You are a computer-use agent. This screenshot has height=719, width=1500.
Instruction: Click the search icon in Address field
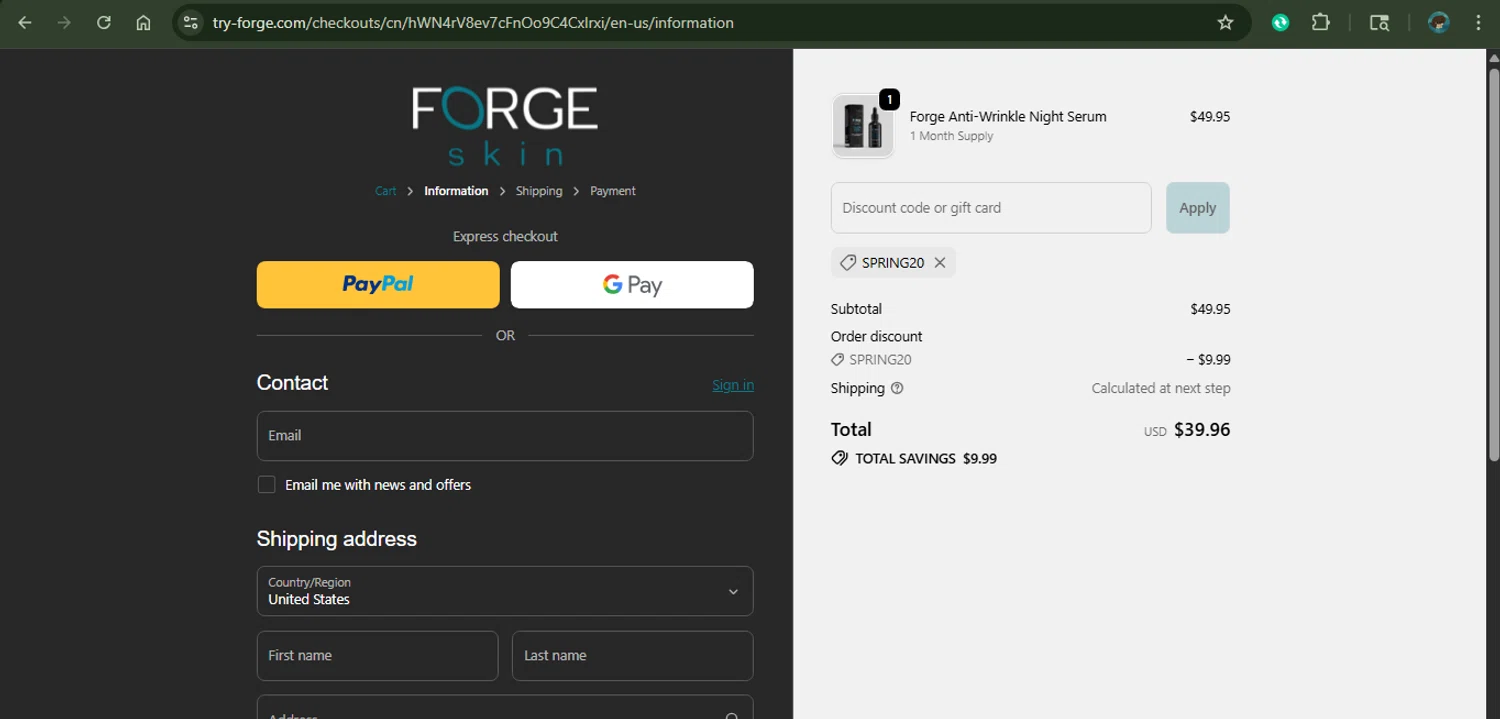[732, 716]
